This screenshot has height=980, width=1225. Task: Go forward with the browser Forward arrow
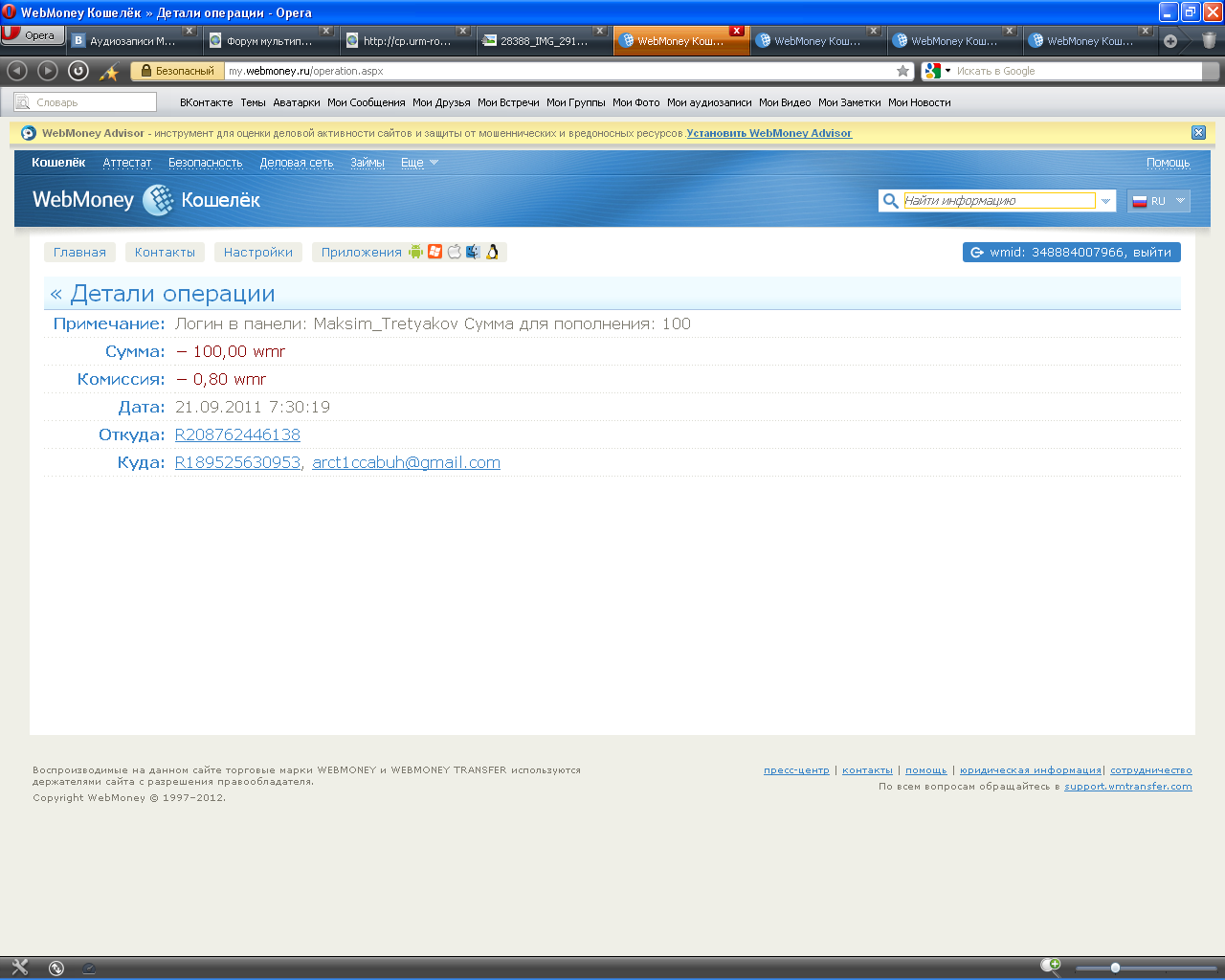click(48, 71)
